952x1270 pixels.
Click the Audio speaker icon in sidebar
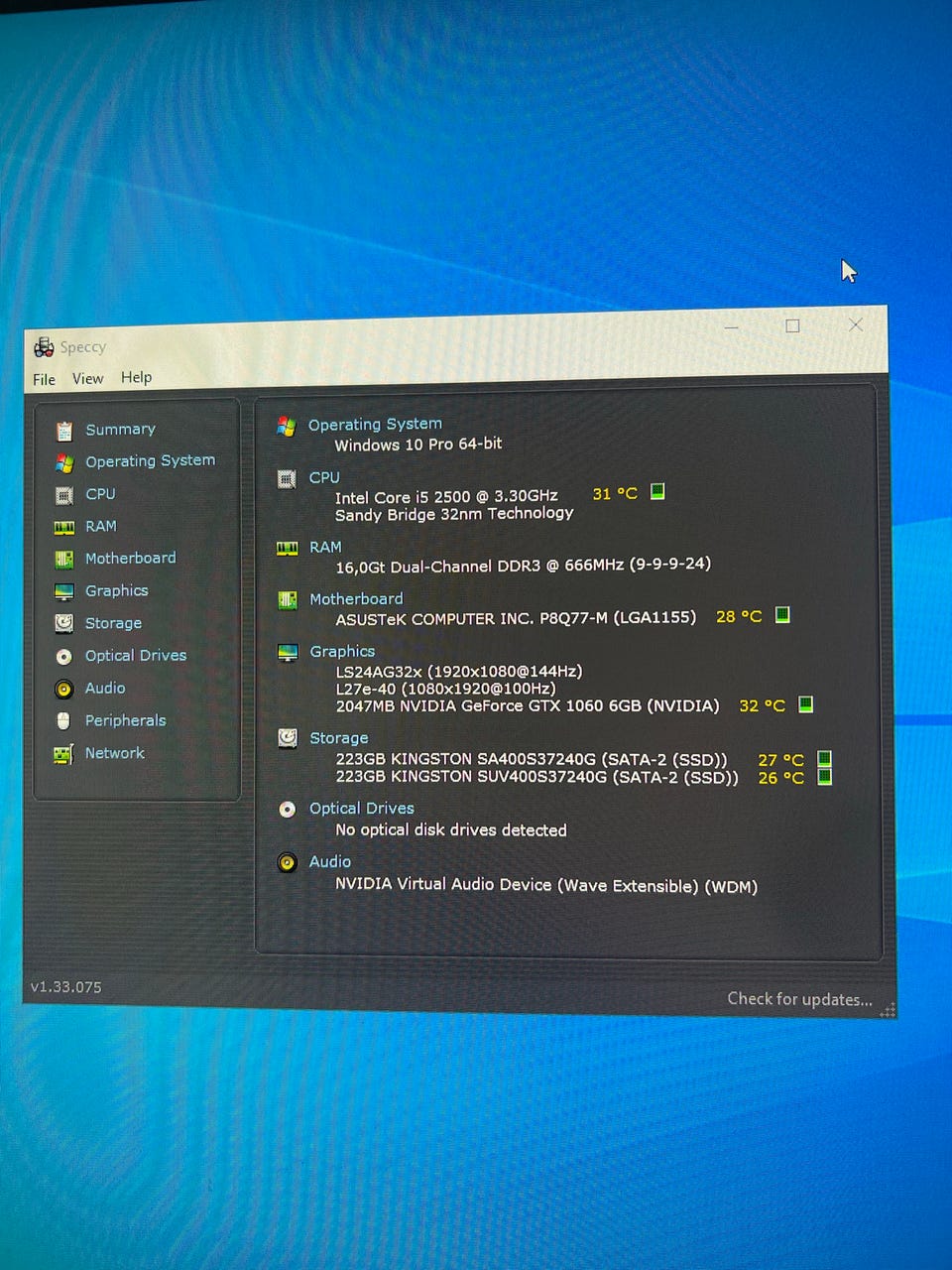pos(64,689)
